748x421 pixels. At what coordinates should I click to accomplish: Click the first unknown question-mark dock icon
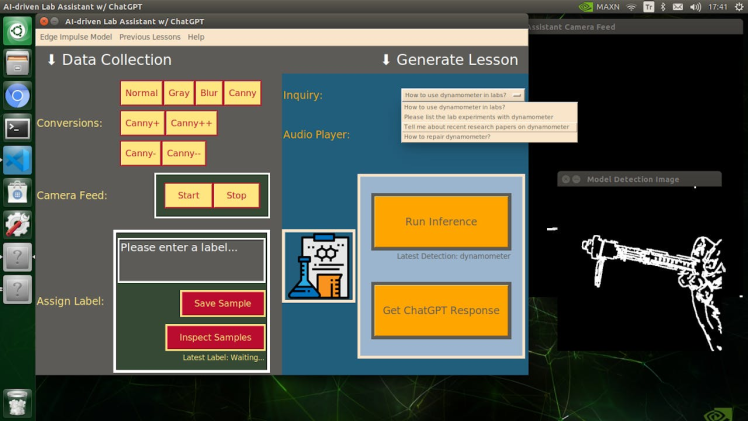click(x=17, y=257)
